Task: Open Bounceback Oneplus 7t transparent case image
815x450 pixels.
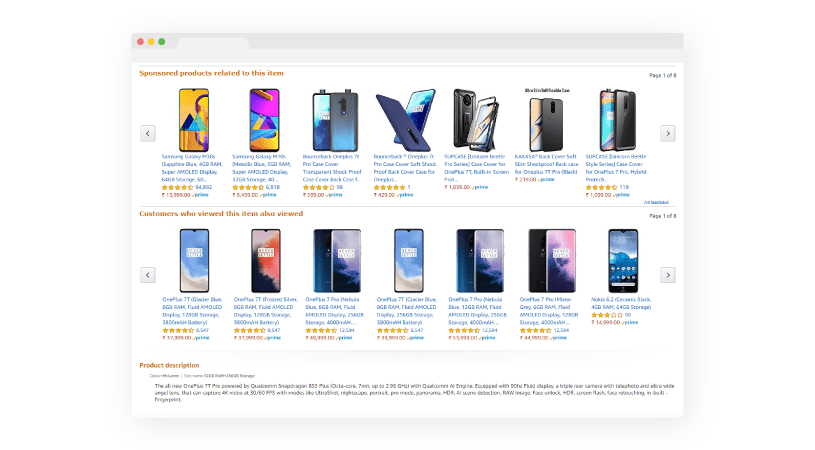Action: 335,120
